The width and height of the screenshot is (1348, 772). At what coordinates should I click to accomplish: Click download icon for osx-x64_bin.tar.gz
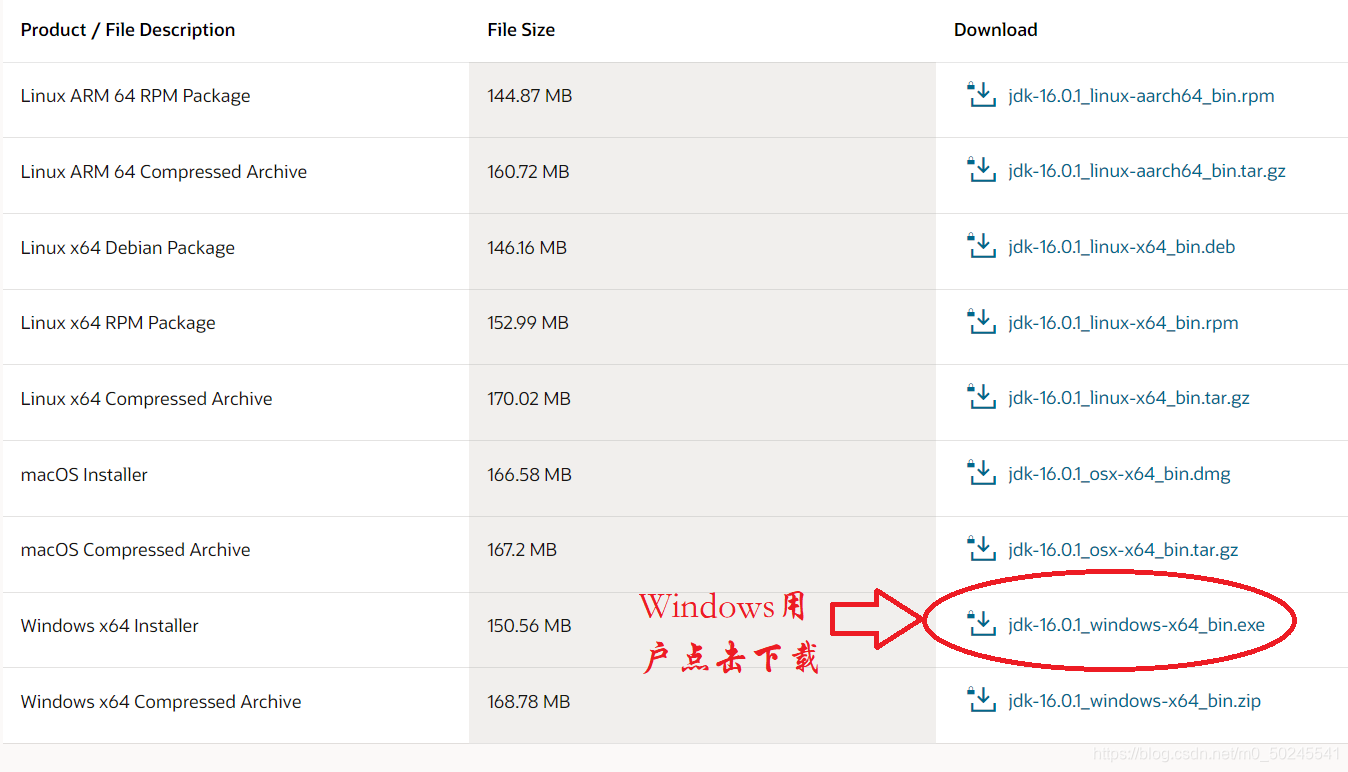coord(982,549)
